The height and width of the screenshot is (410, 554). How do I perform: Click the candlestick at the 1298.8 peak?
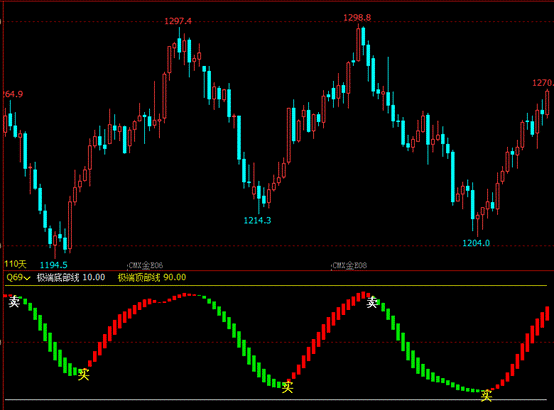point(358,44)
